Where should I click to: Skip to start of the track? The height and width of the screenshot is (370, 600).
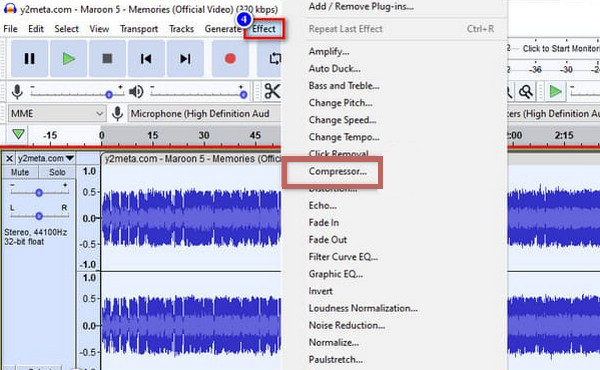(146, 59)
